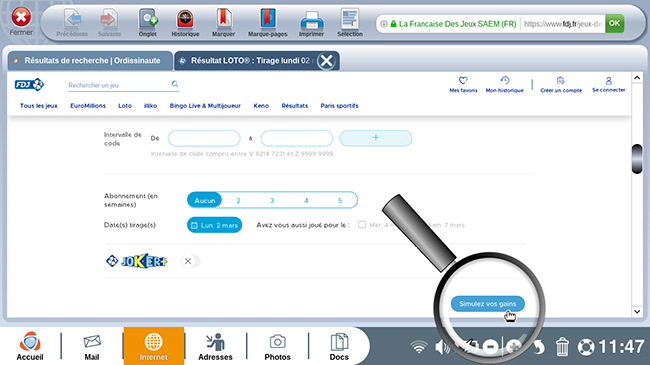This screenshot has height=365, width=650.
Task: Click the fdj.fr URL address field
Action: tap(563, 24)
